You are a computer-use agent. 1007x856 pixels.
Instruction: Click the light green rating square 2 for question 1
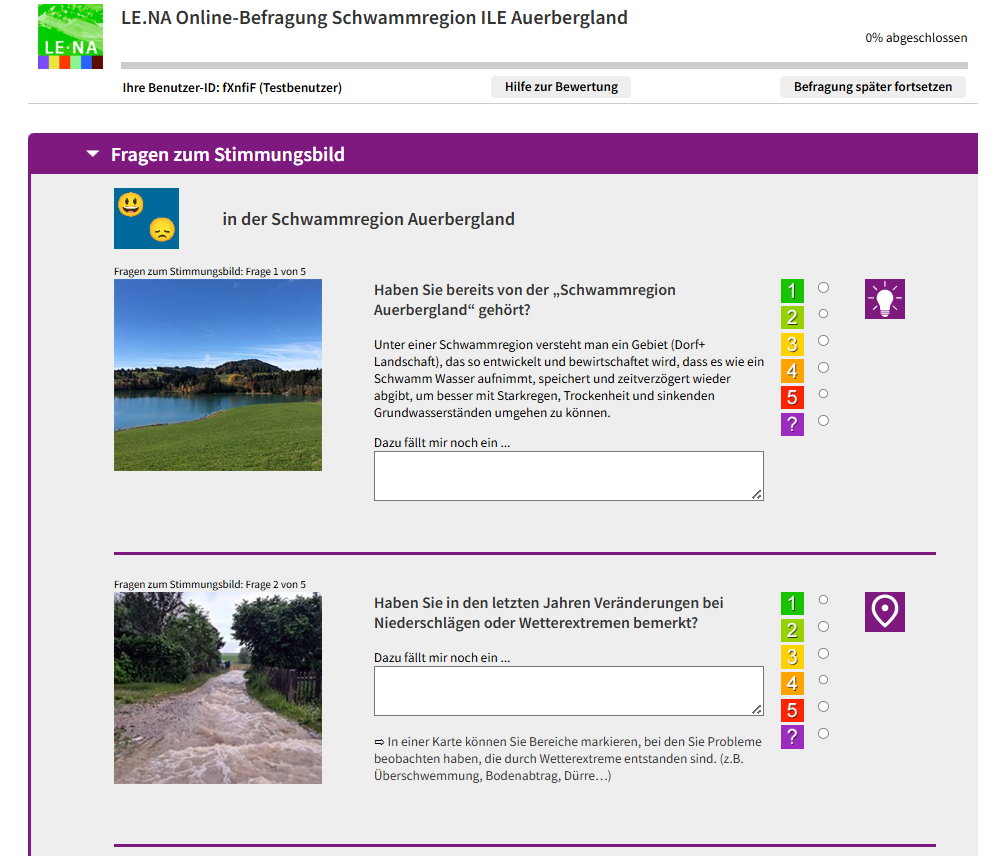(x=792, y=315)
